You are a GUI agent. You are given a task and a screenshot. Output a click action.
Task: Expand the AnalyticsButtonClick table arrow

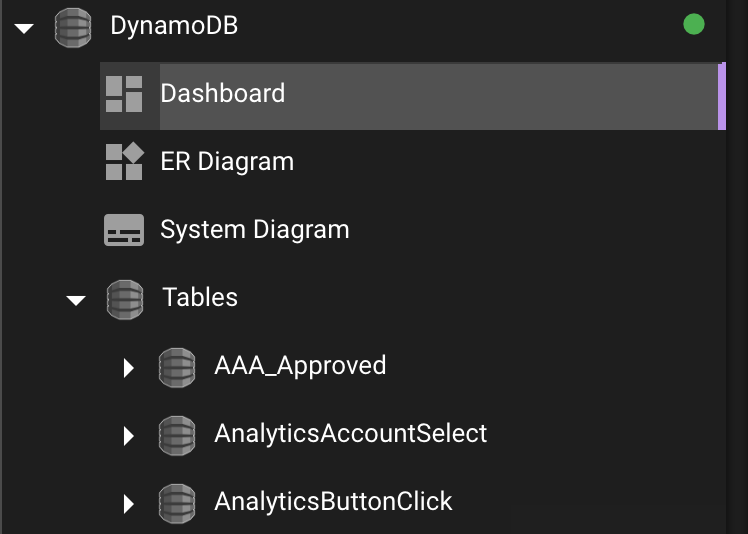(x=128, y=503)
